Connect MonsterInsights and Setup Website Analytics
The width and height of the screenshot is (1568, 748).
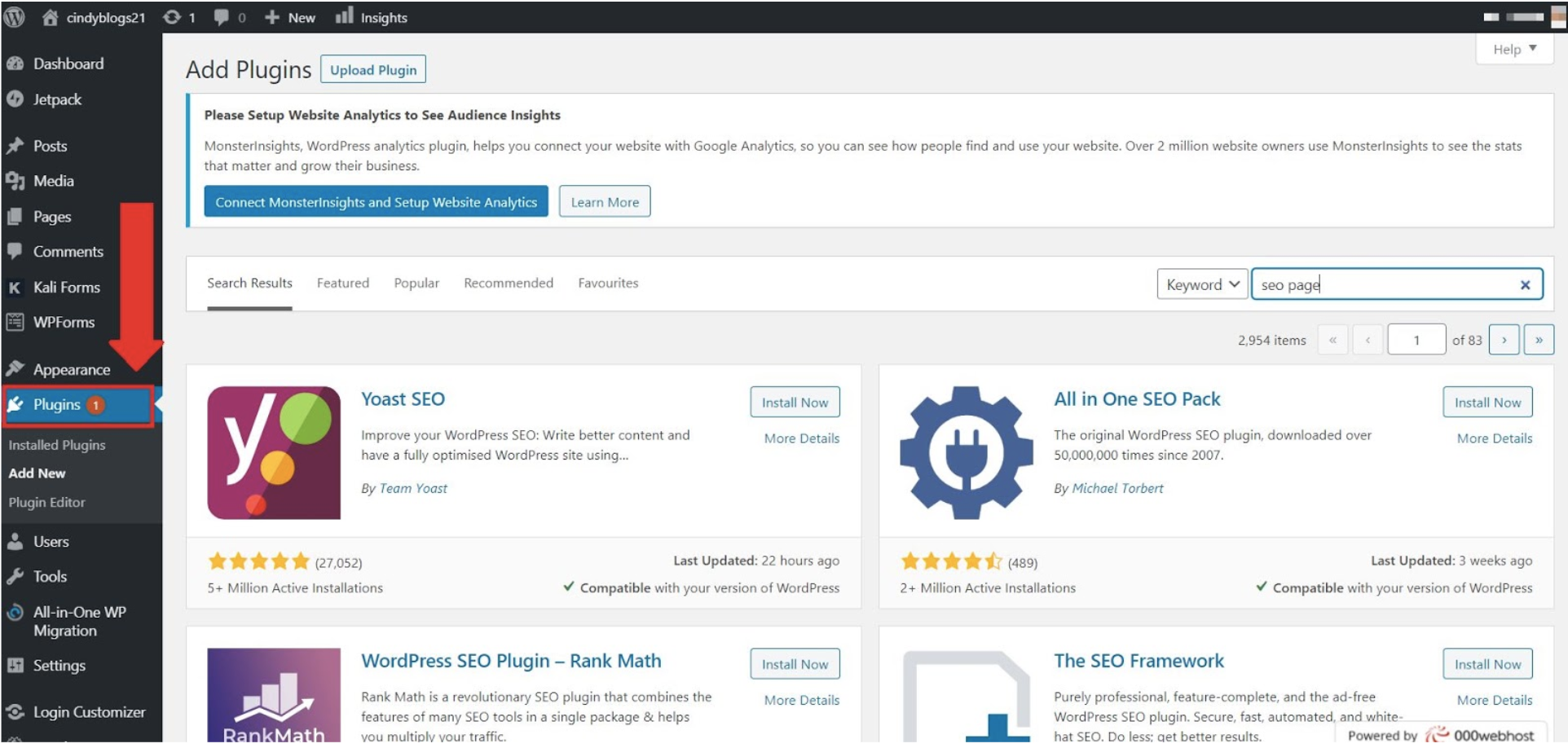click(376, 202)
